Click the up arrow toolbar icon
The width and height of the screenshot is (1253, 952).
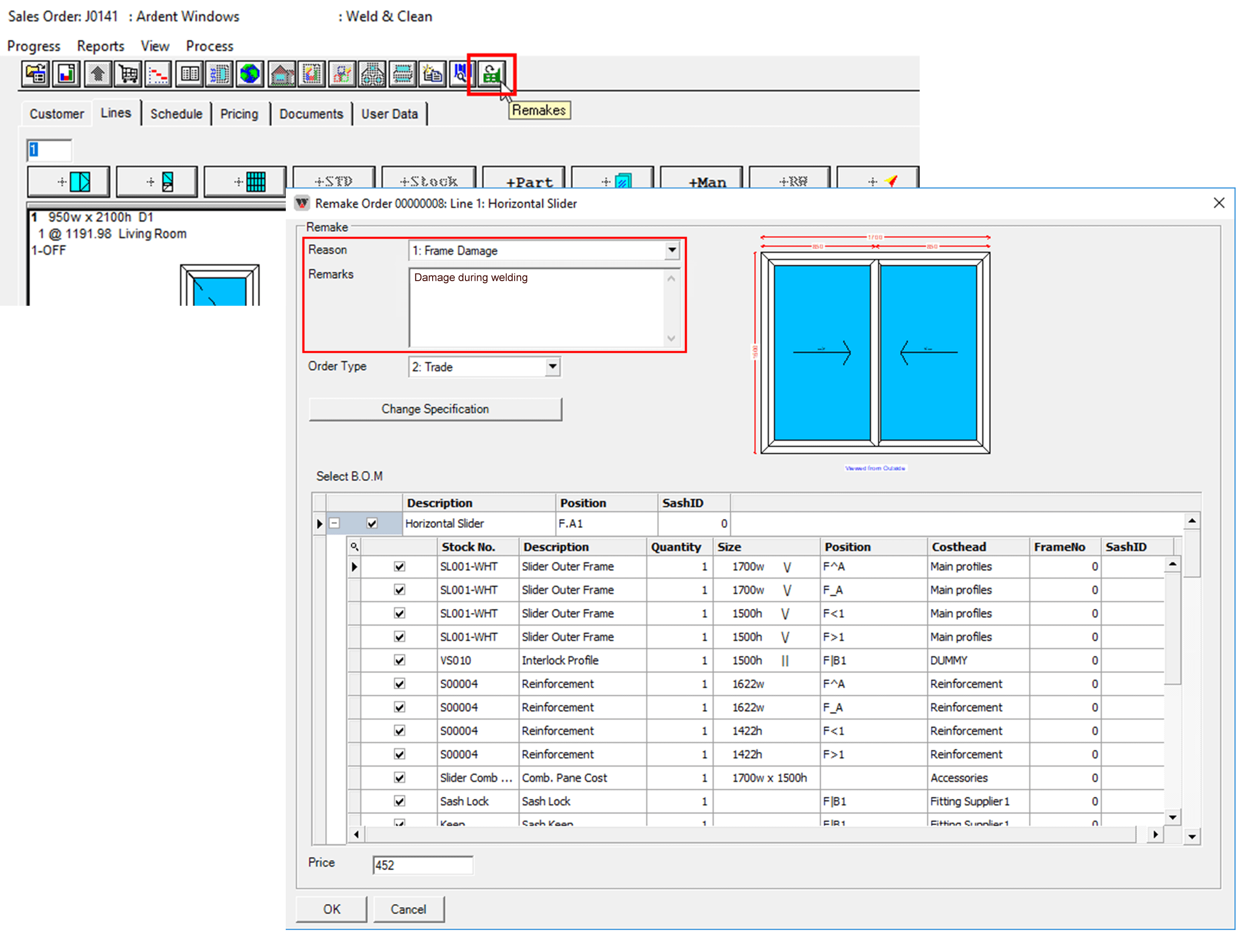(97, 74)
